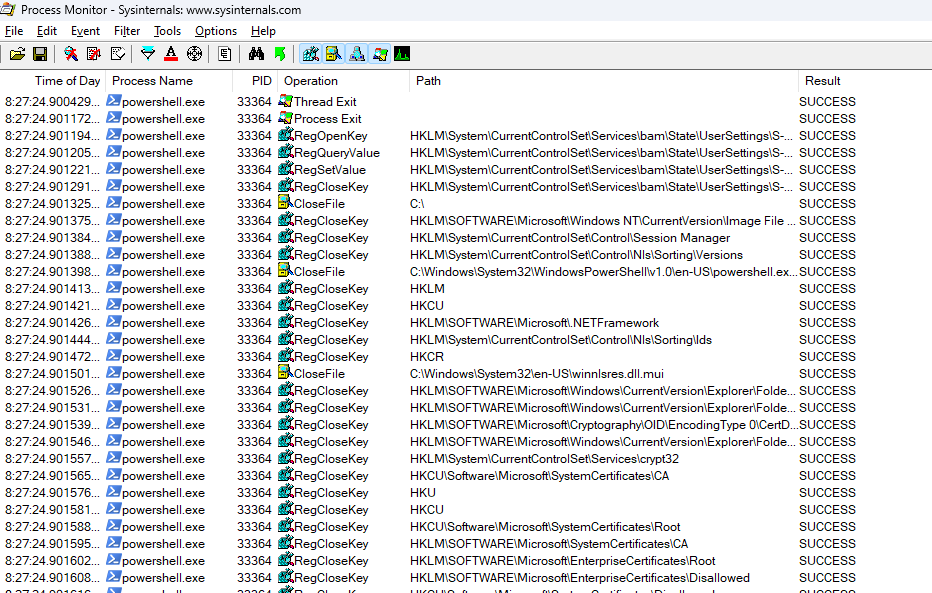
Task: Select the HKCU SystemCertificates\CA path
Action: coord(540,476)
